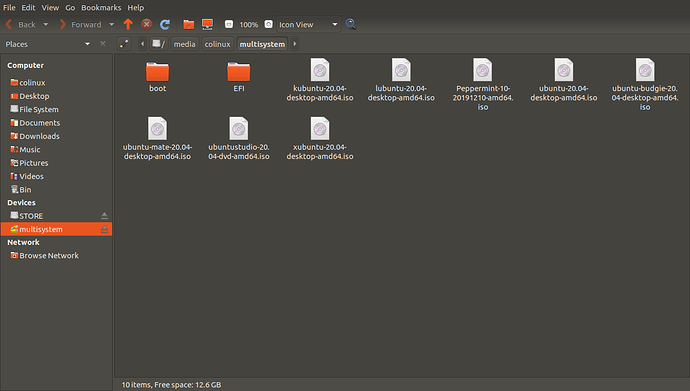Viewport: 690px width, 391px height.
Task: Go to the colinux path segment
Action: 217,44
